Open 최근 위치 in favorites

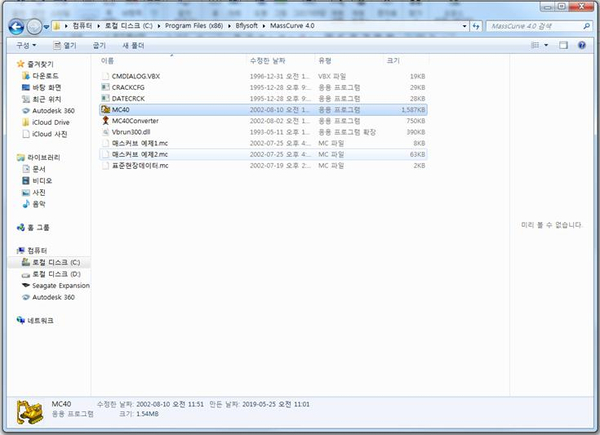tap(47, 99)
